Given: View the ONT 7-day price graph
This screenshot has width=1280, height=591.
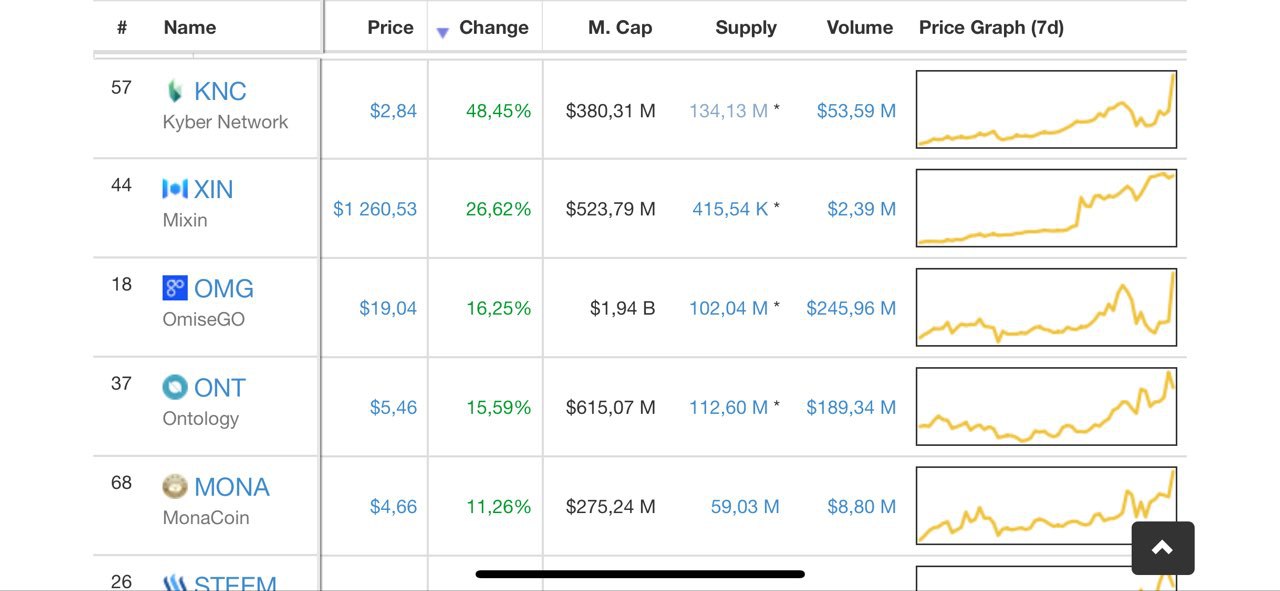Looking at the screenshot, I should point(1046,406).
